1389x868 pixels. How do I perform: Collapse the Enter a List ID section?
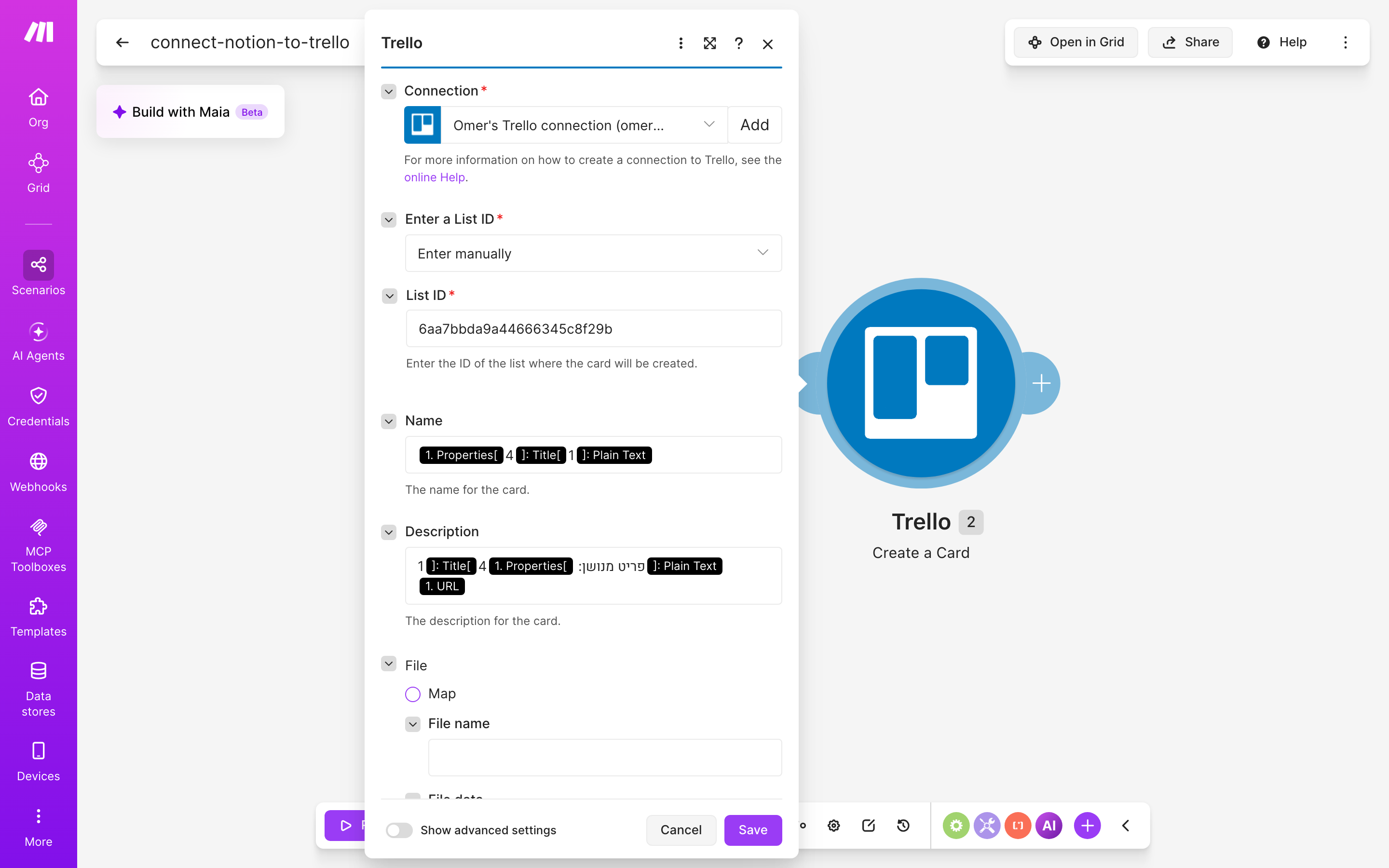pyautogui.click(x=389, y=220)
